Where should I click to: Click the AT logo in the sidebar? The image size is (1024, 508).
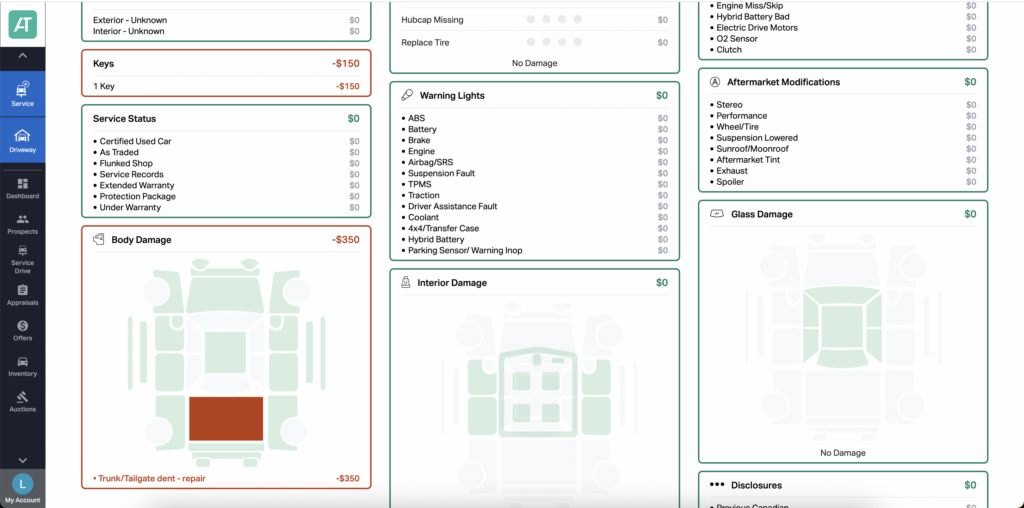(22, 24)
